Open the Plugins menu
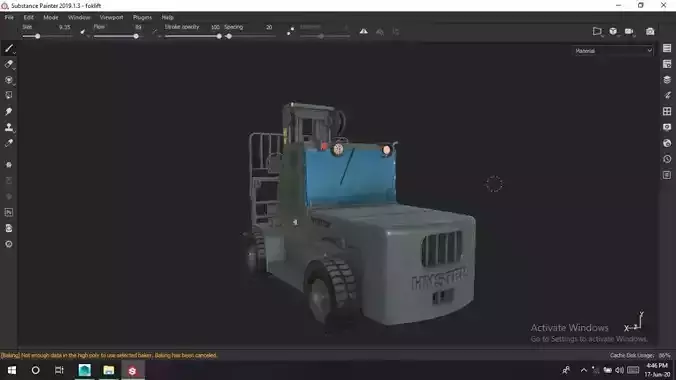 [x=142, y=17]
